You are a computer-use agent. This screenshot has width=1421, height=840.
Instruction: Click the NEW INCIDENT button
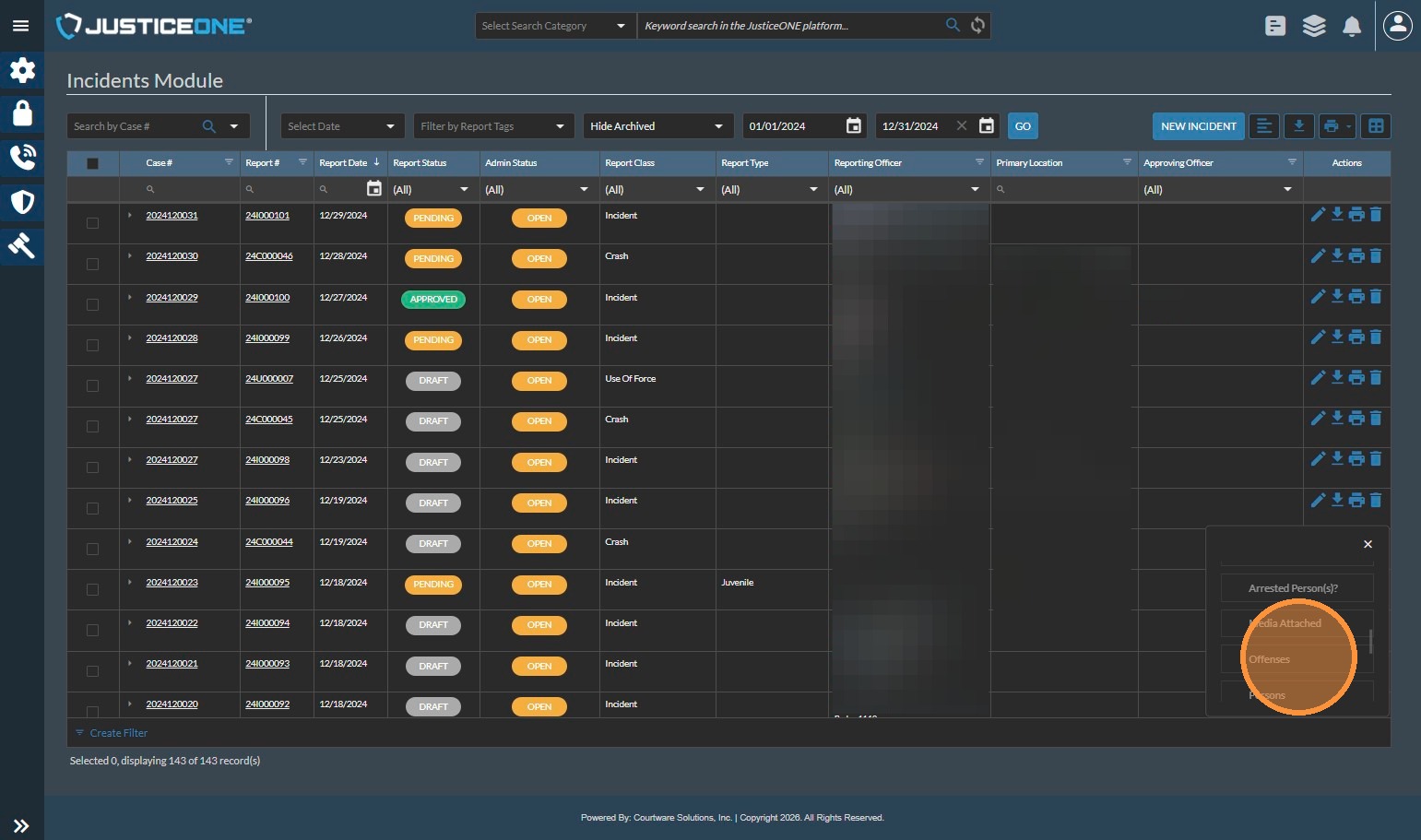[x=1198, y=126]
